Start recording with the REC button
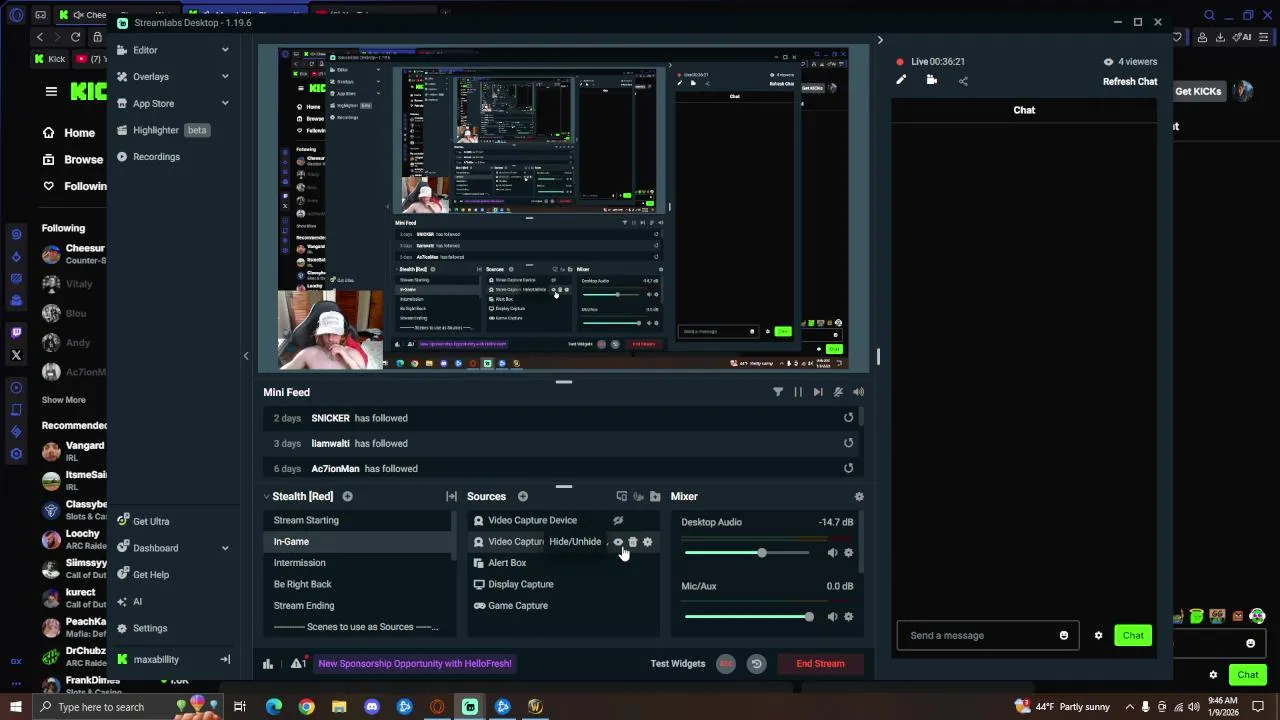1280x720 pixels. tap(726, 664)
